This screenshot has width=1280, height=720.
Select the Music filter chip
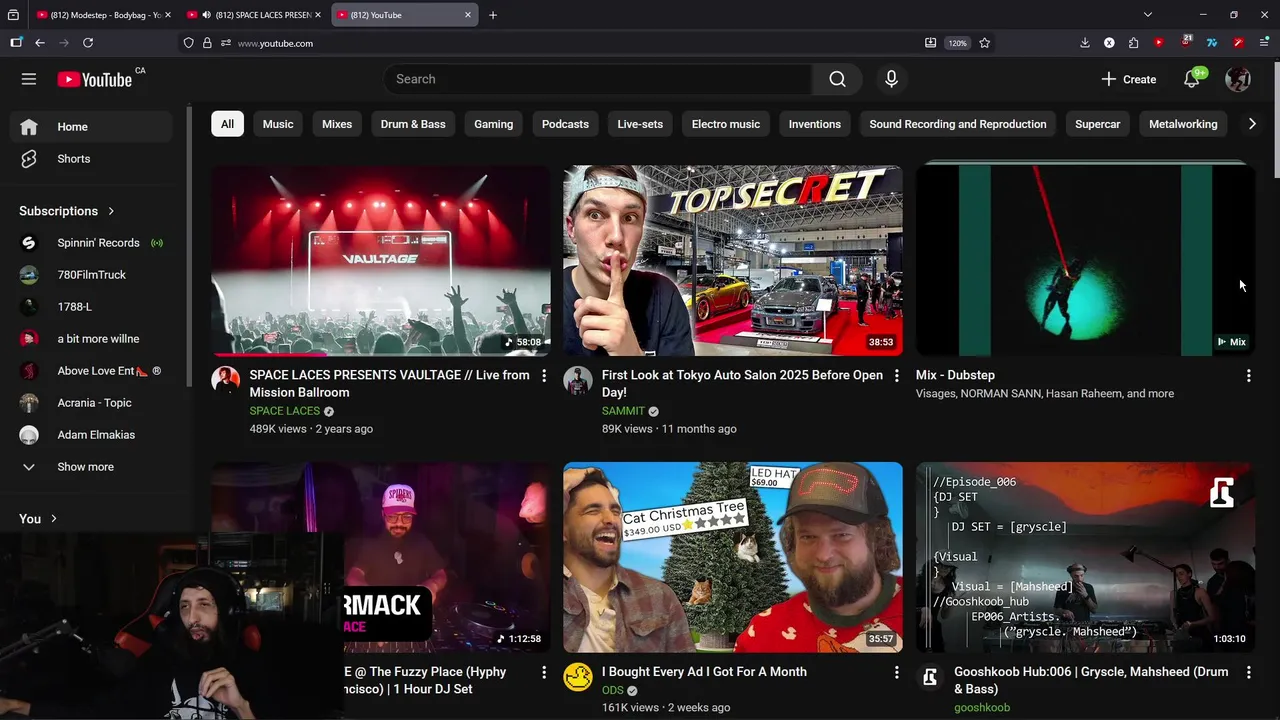[278, 124]
